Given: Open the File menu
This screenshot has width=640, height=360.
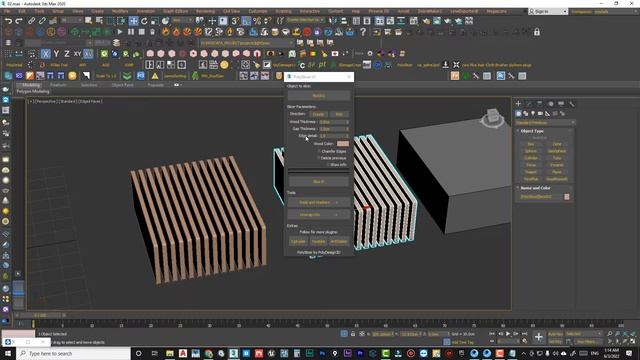Looking at the screenshot, I should [7, 11].
